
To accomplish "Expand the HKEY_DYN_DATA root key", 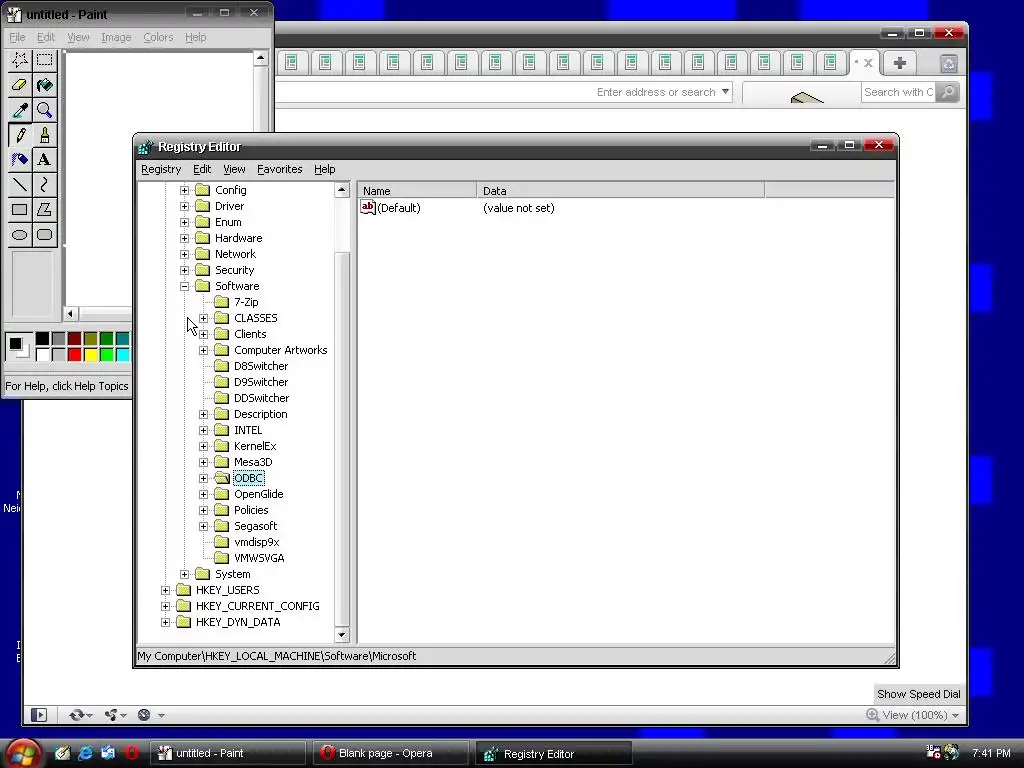I will pyautogui.click(x=165, y=622).
